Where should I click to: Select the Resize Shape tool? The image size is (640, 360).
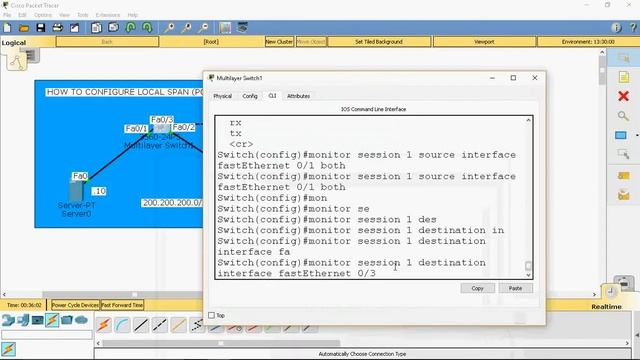623,154
